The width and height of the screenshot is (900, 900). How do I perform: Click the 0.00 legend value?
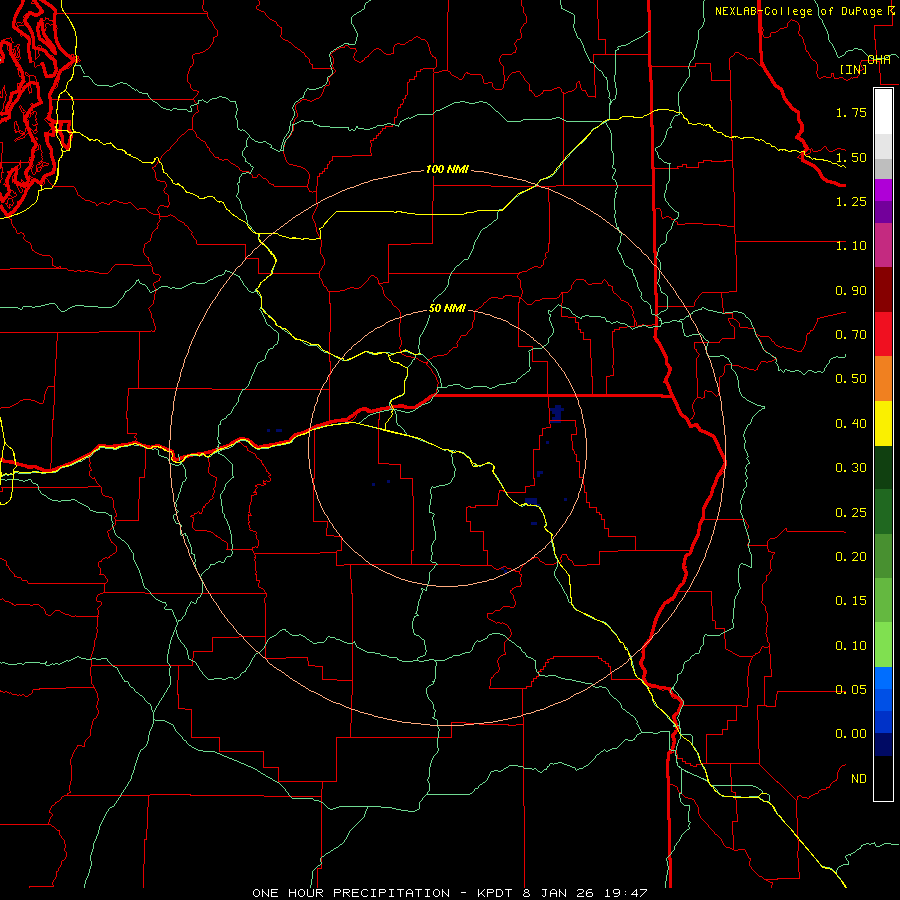point(851,734)
